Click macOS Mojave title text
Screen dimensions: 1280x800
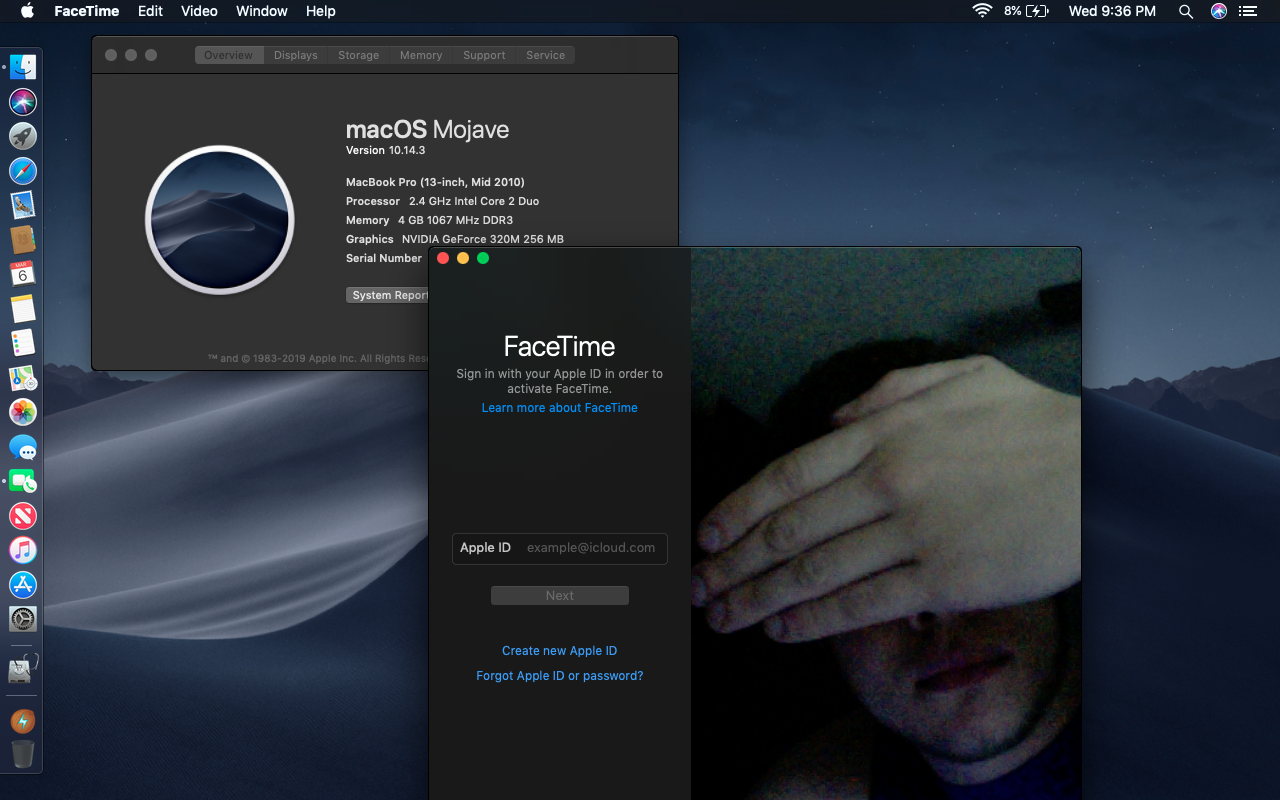pyautogui.click(x=427, y=130)
